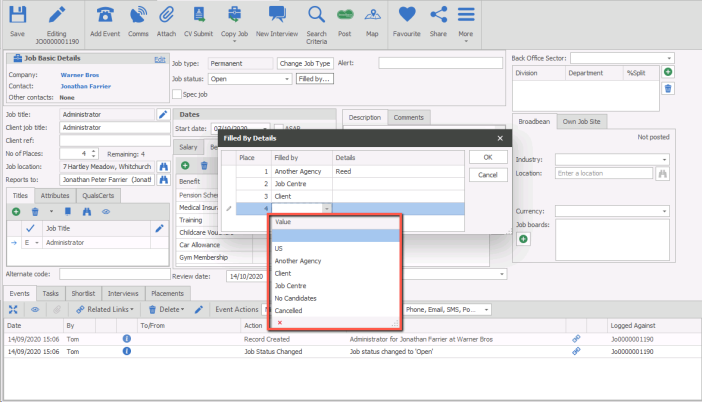Enable the Spec job checkbox
This screenshot has height=402, width=702.
coord(177,94)
